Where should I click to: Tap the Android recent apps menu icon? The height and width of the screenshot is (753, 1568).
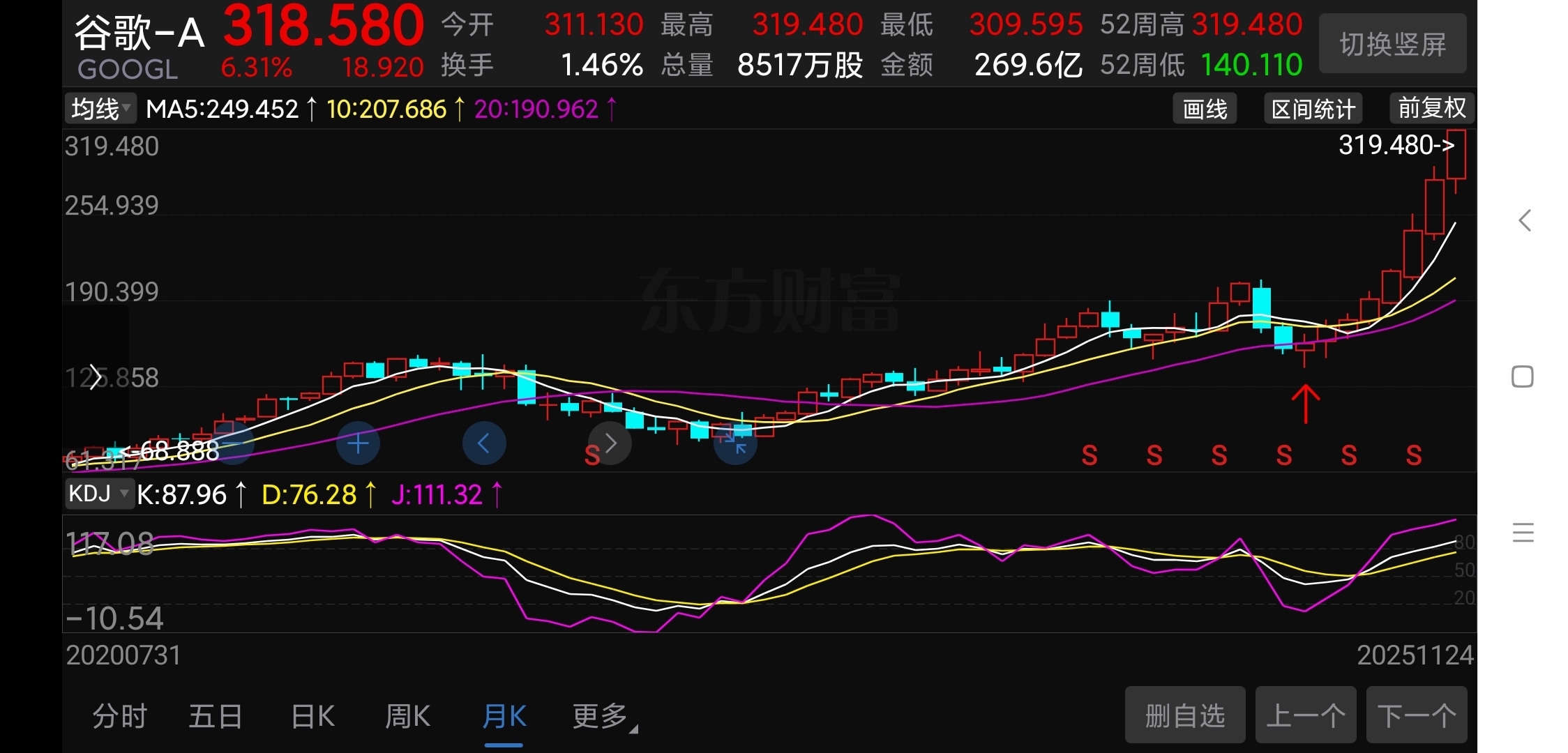click(1523, 533)
